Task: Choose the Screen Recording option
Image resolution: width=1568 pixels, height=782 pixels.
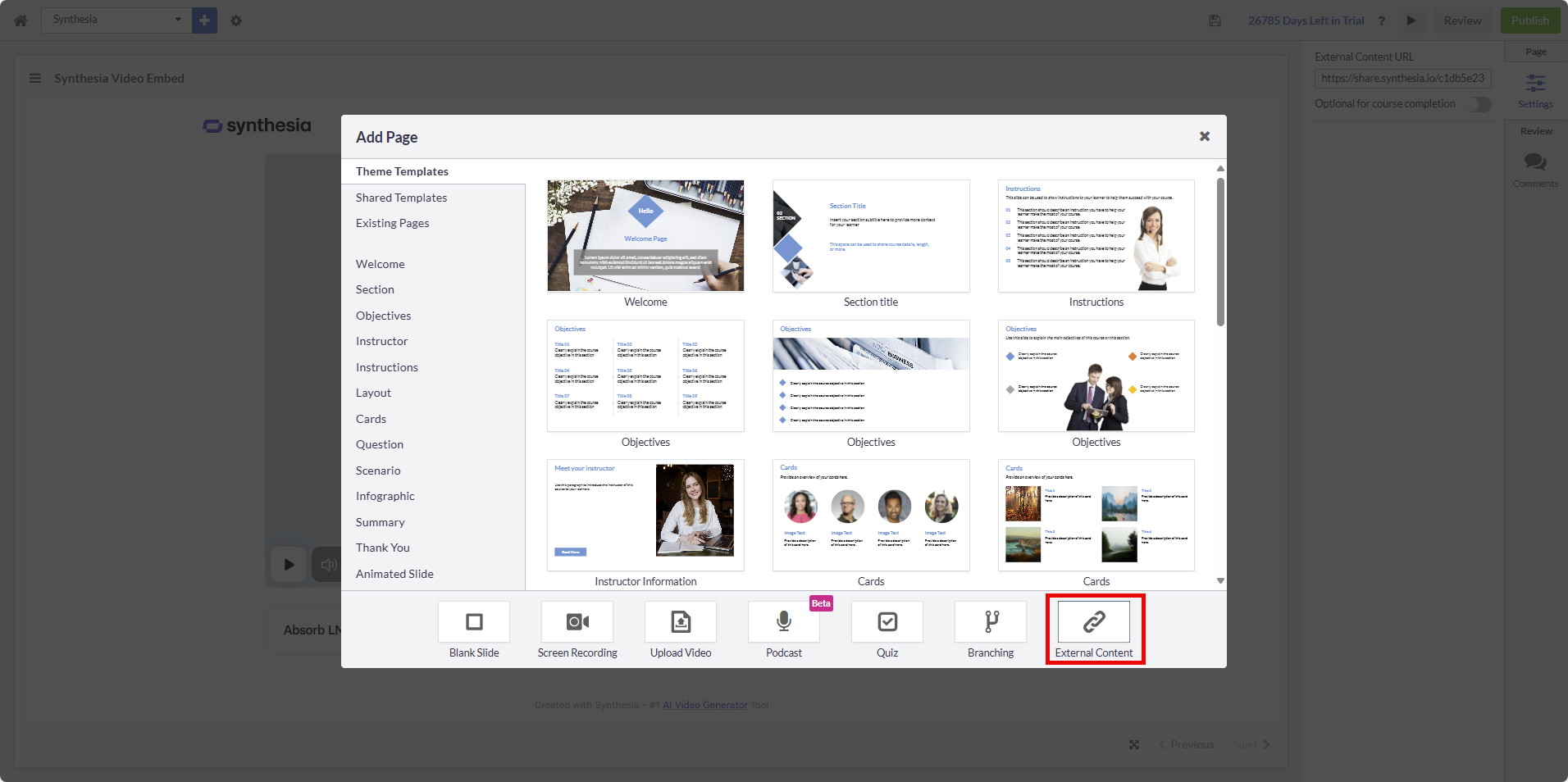Action: pos(577,622)
